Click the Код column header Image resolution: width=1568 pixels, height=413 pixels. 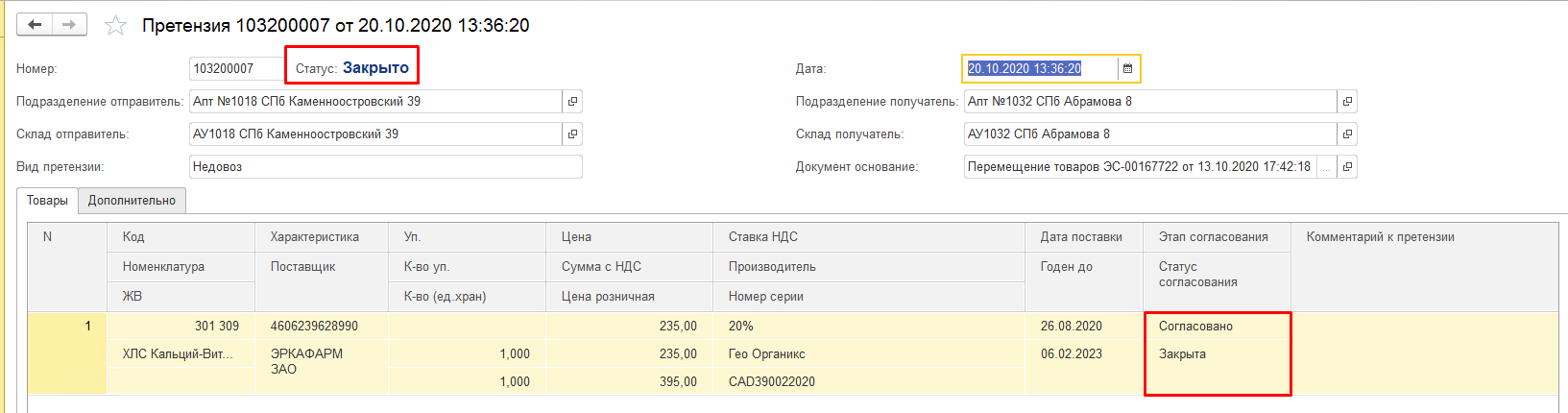tap(133, 237)
